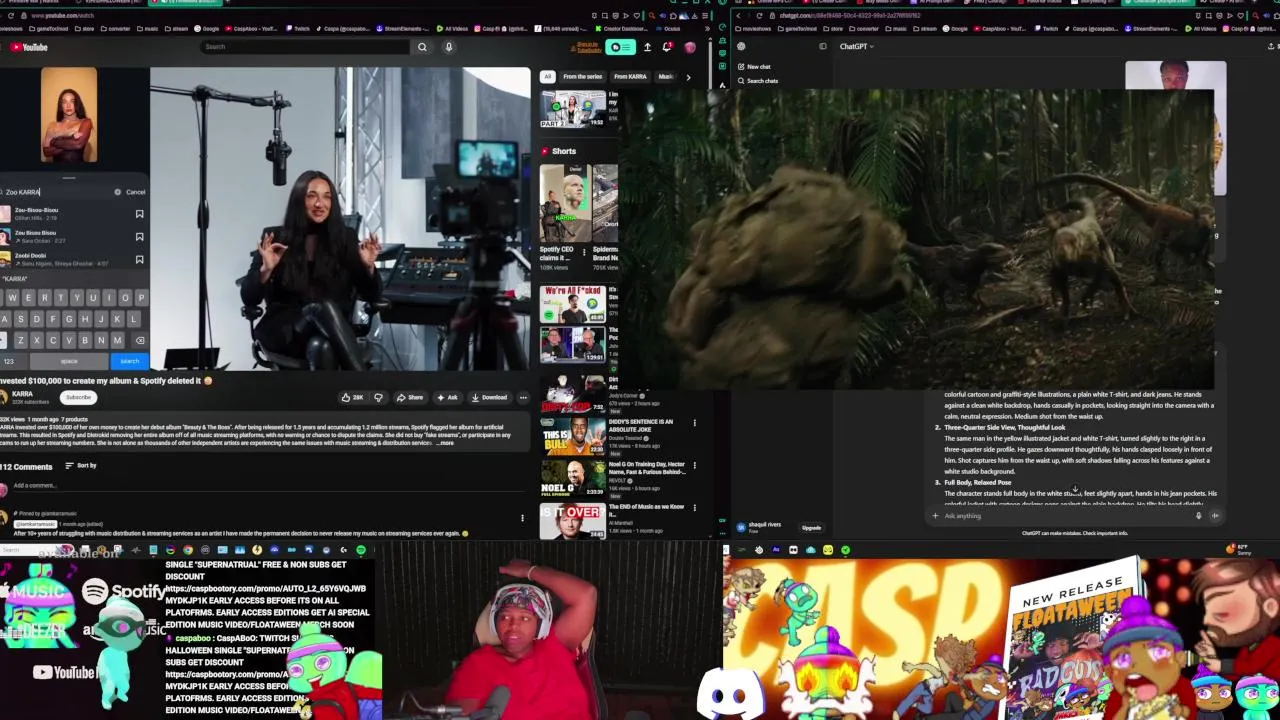Open DIDDY'S SENTENCE video options menu
1280x720 pixels.
(694, 423)
